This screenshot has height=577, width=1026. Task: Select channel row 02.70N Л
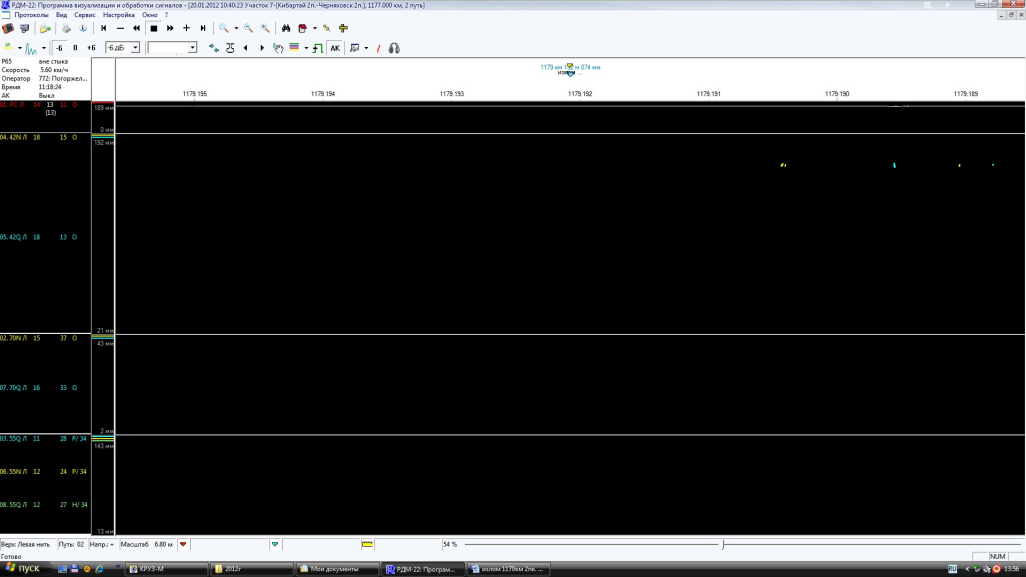[x=45, y=338]
